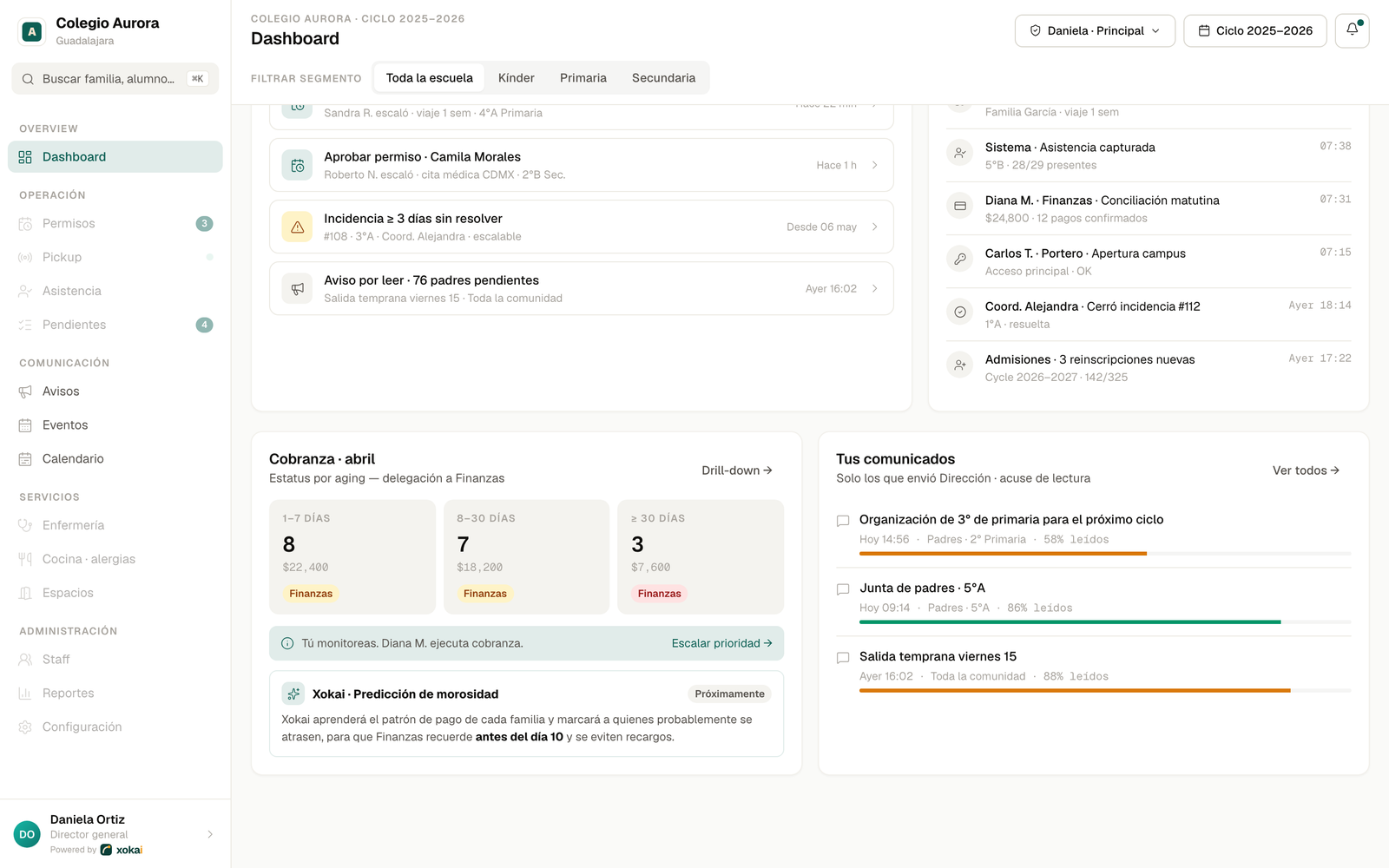
Task: Click the Xokai sparkle icon in prediction card
Action: tap(293, 694)
